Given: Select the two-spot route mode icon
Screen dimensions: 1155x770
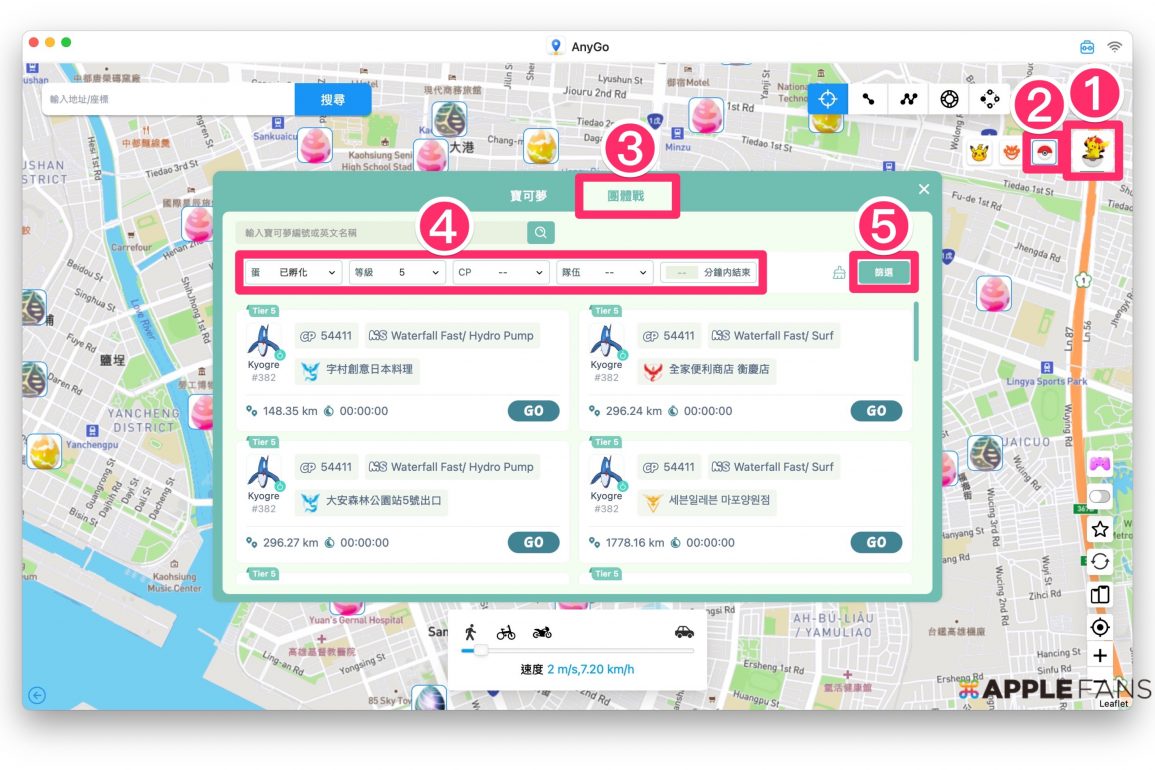Looking at the screenshot, I should pyautogui.click(x=869, y=99).
